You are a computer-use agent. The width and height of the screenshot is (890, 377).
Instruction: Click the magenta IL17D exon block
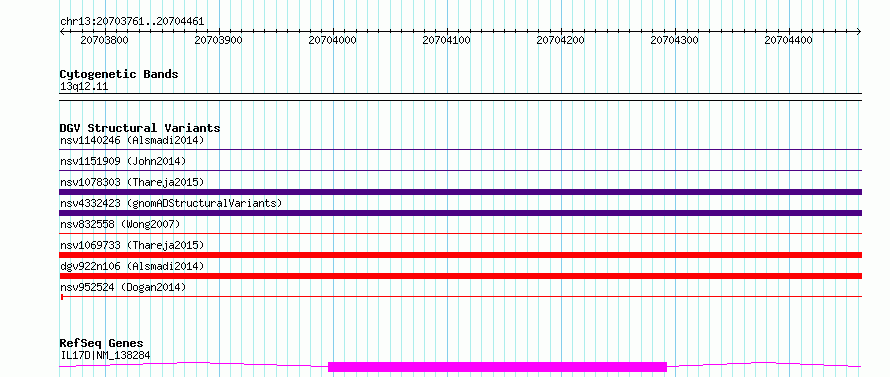pyautogui.click(x=497, y=367)
